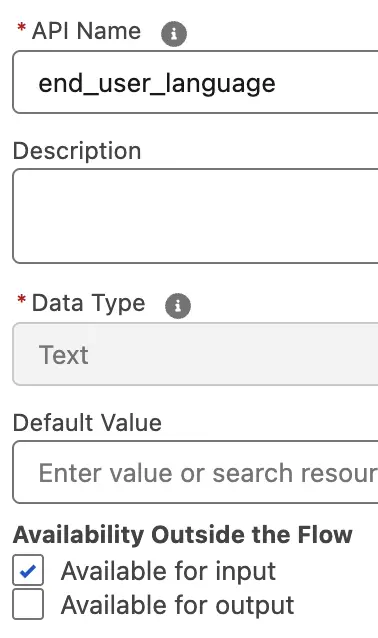
Task: Uncheck the Available for input checkbox
Action: tap(28, 570)
